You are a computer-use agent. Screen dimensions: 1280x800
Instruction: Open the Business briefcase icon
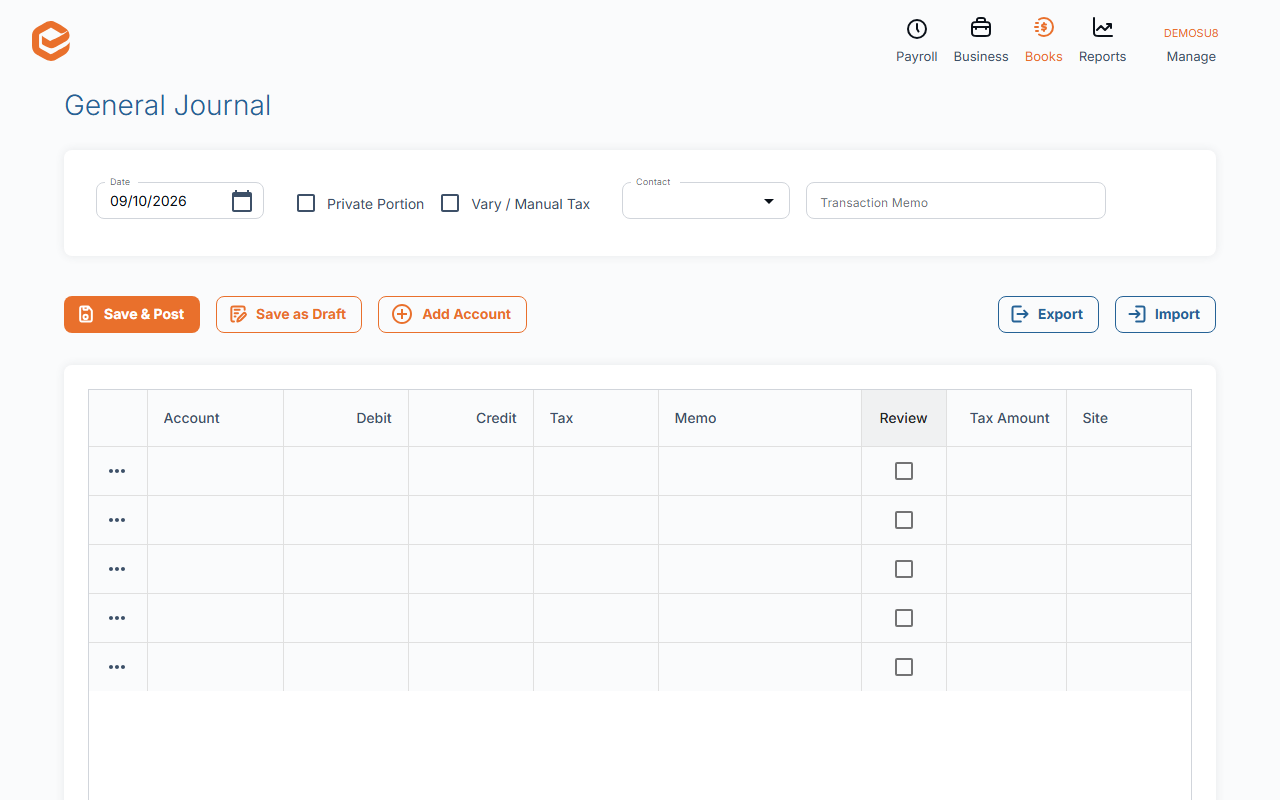point(981,27)
